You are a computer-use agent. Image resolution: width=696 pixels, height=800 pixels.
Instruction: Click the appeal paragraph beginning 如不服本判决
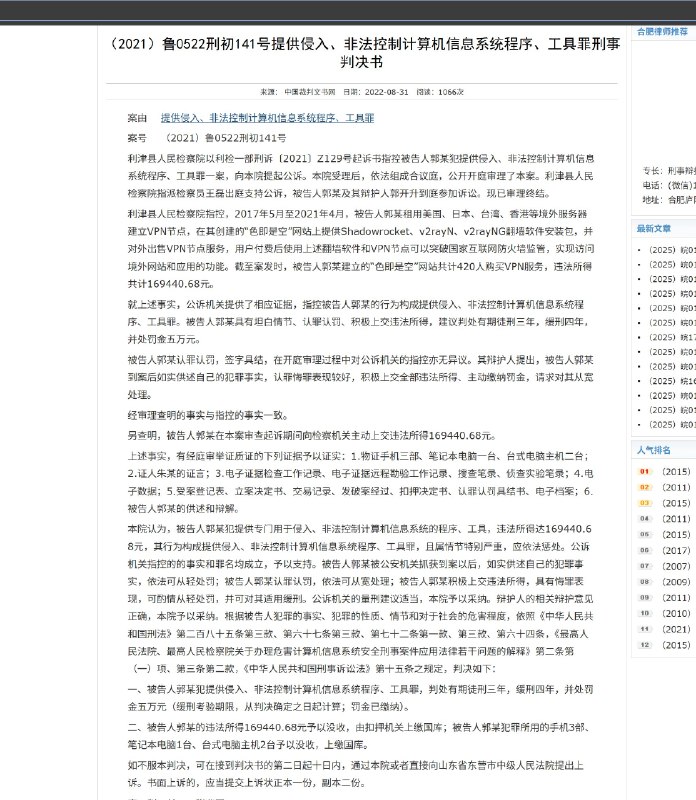[x=356, y=774]
